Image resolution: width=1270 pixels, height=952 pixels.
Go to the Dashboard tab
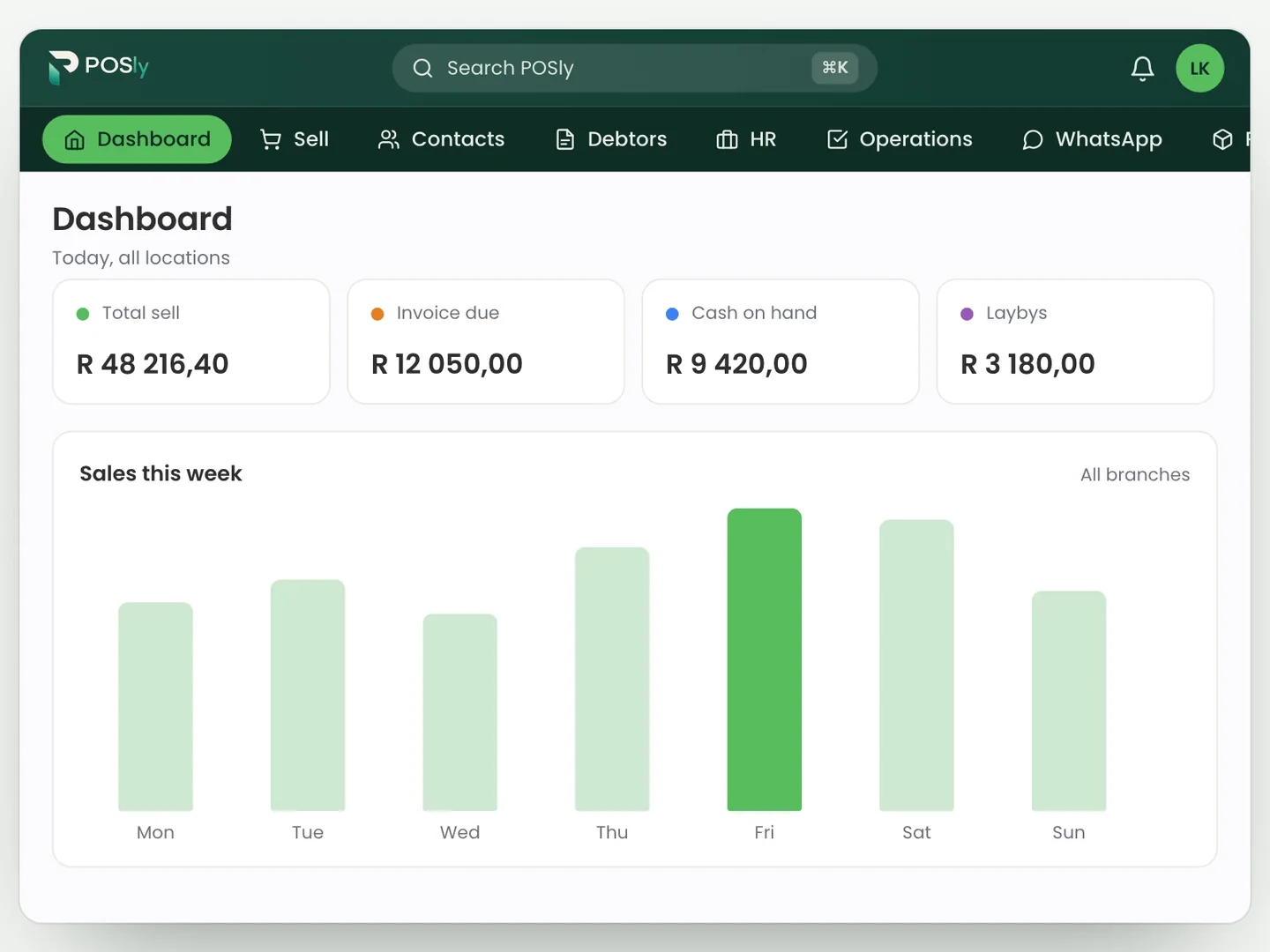(137, 139)
